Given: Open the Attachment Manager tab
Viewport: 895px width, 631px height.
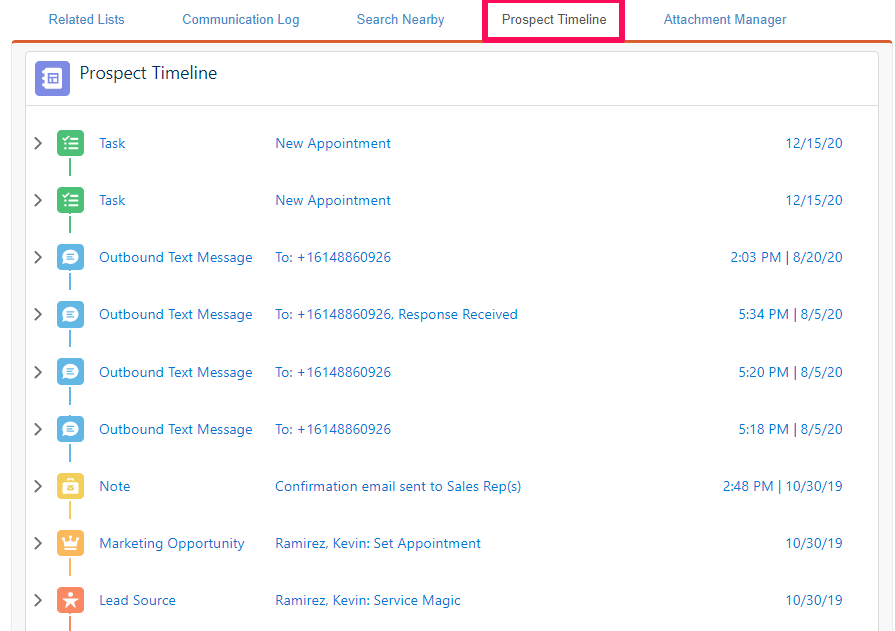Looking at the screenshot, I should 724,19.
